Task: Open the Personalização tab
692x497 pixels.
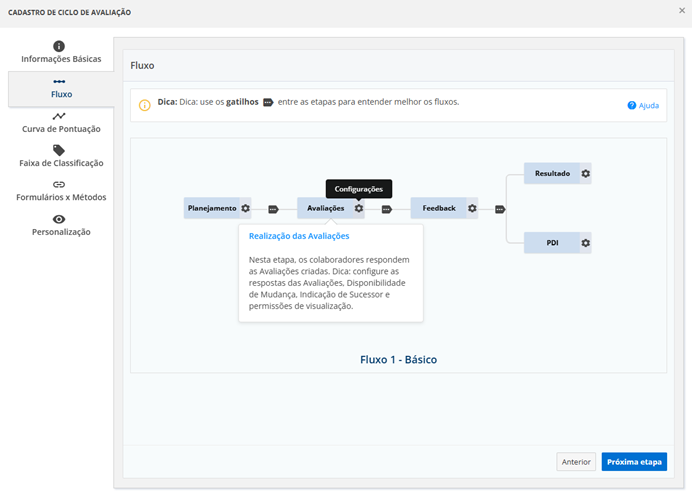Action: [60, 225]
